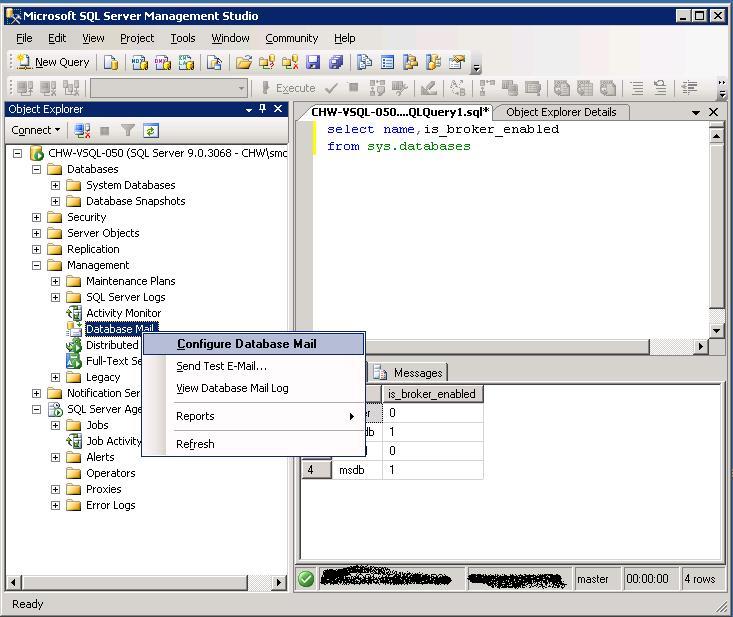Open the Tools menu

point(183,38)
